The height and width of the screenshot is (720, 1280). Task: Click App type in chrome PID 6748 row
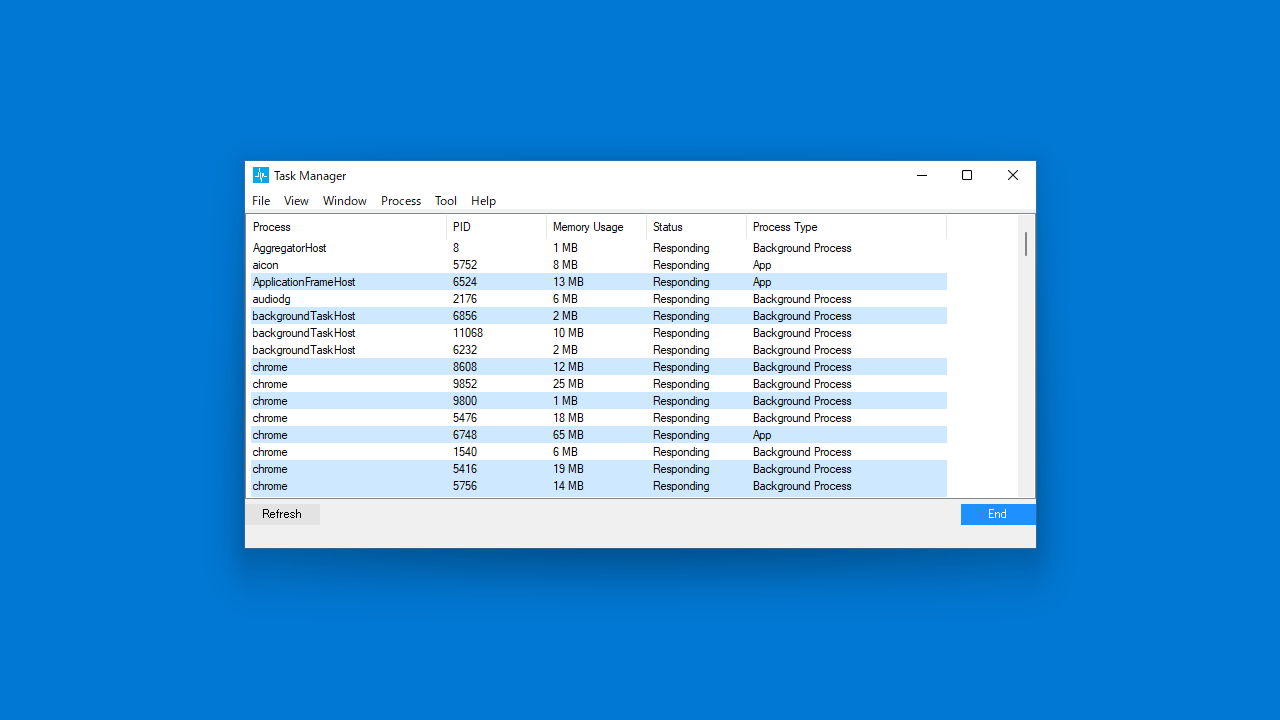762,435
